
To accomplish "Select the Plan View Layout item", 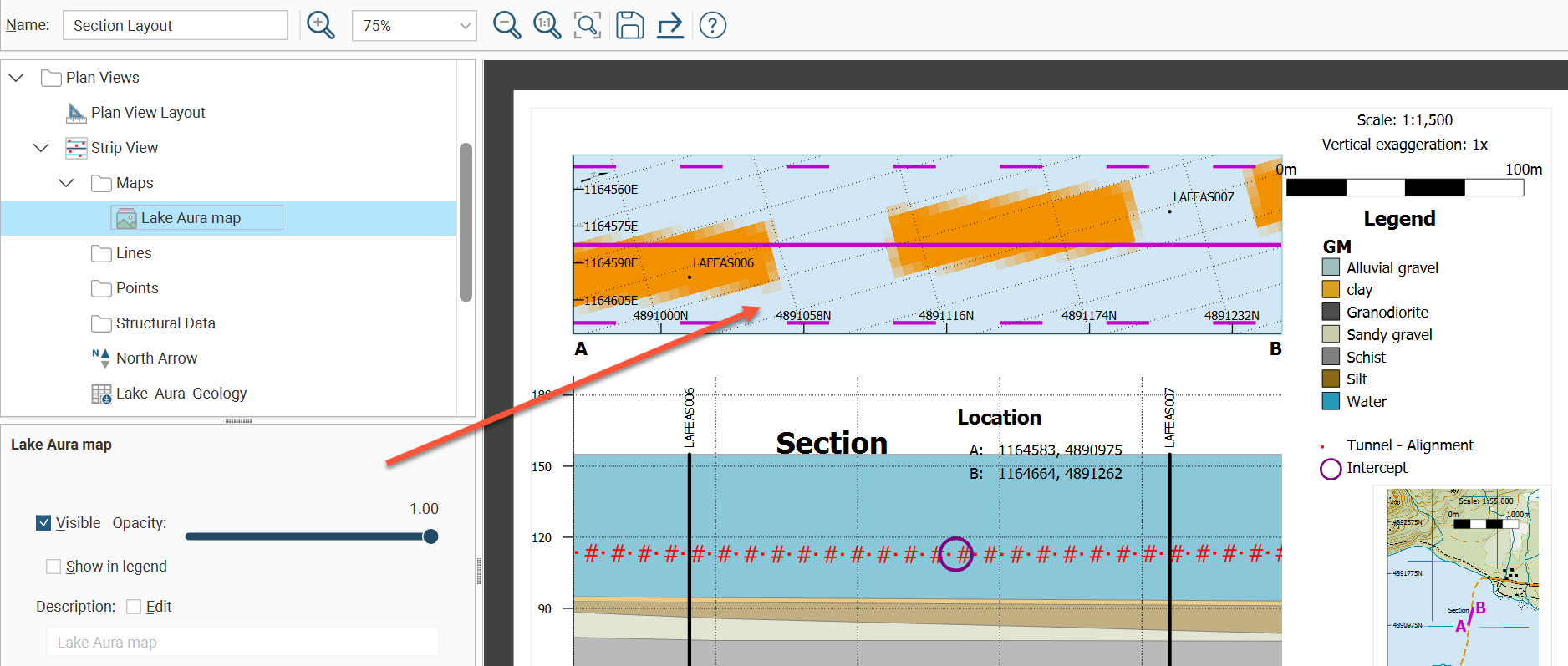I will click(148, 113).
